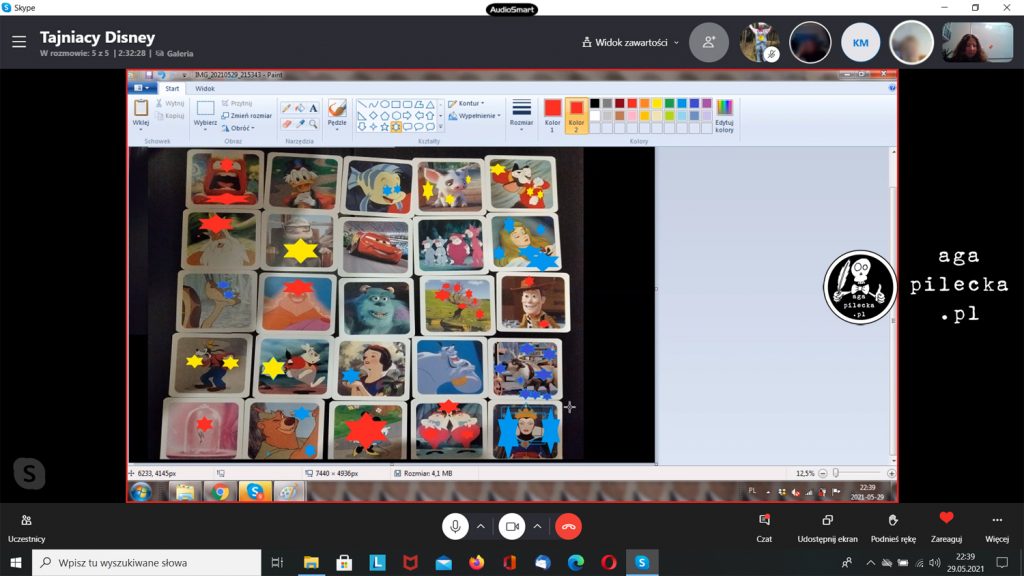End the call with red hang-up button
1024x576 pixels.
pos(568,526)
